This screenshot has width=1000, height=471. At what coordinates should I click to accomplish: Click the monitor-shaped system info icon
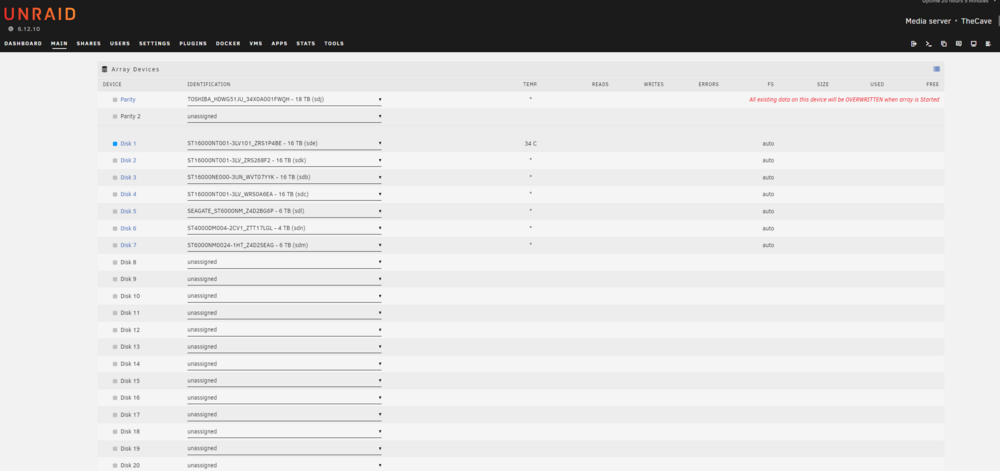tap(973, 44)
